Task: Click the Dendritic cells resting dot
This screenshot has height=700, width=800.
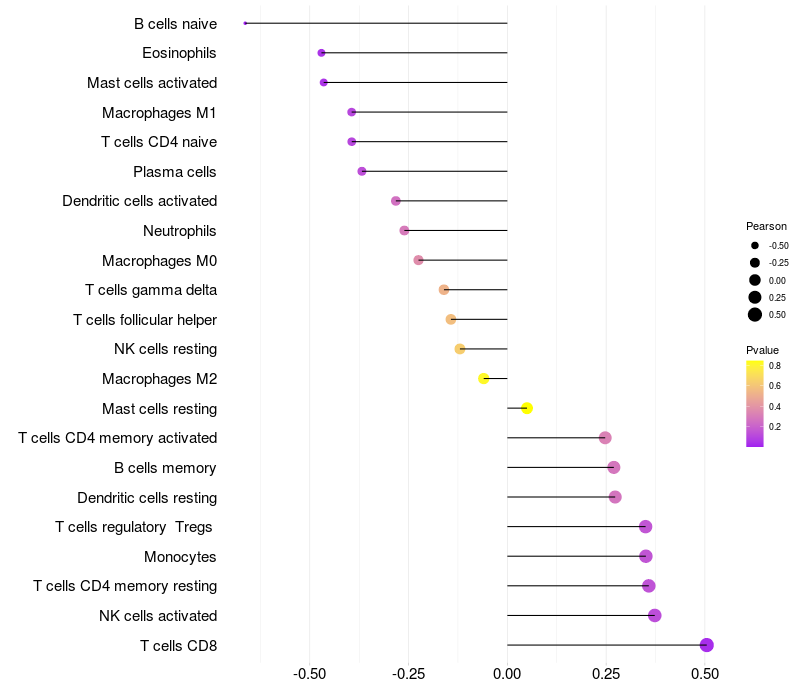Action: click(x=615, y=497)
